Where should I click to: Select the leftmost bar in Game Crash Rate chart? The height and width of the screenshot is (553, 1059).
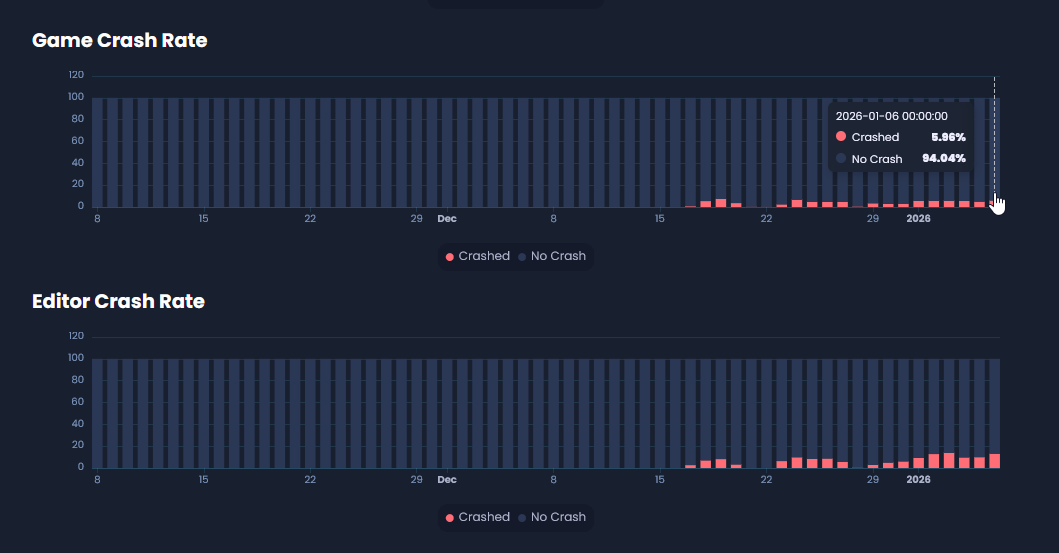98,150
